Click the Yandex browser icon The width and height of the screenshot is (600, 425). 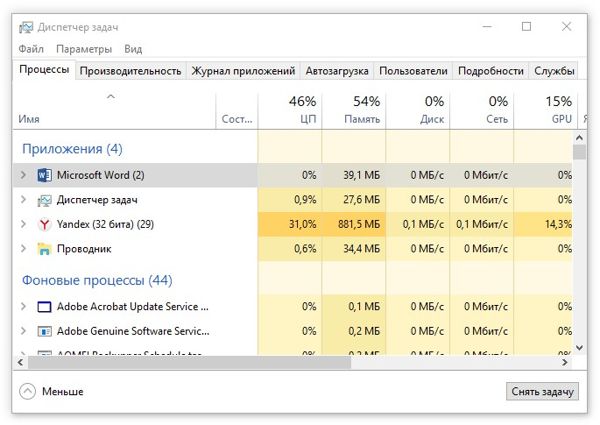click(x=44, y=224)
